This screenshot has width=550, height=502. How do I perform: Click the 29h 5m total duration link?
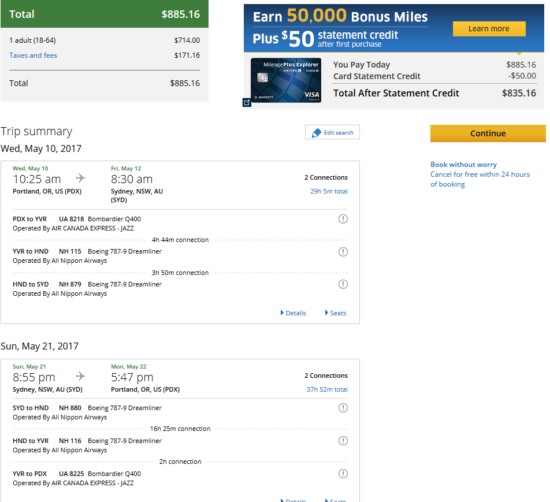pos(329,191)
